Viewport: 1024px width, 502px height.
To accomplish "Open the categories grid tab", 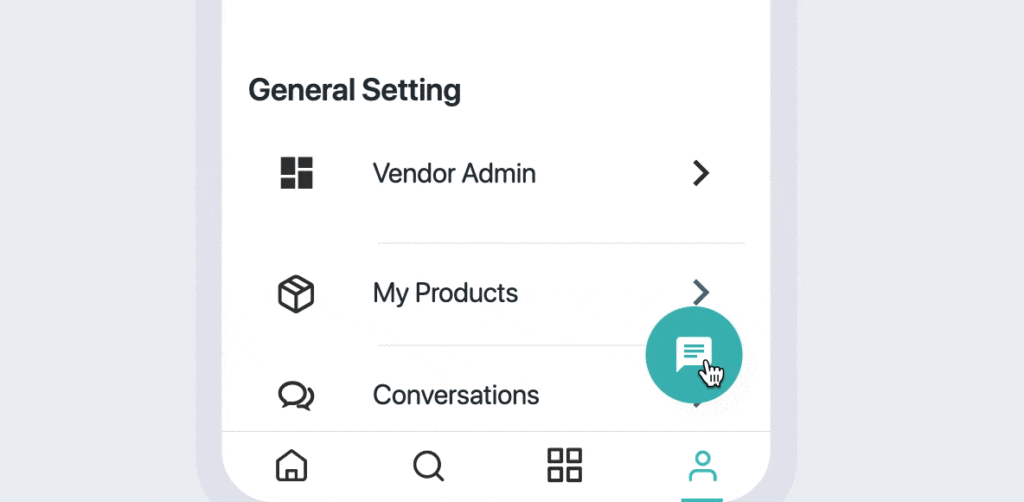I will [x=564, y=465].
